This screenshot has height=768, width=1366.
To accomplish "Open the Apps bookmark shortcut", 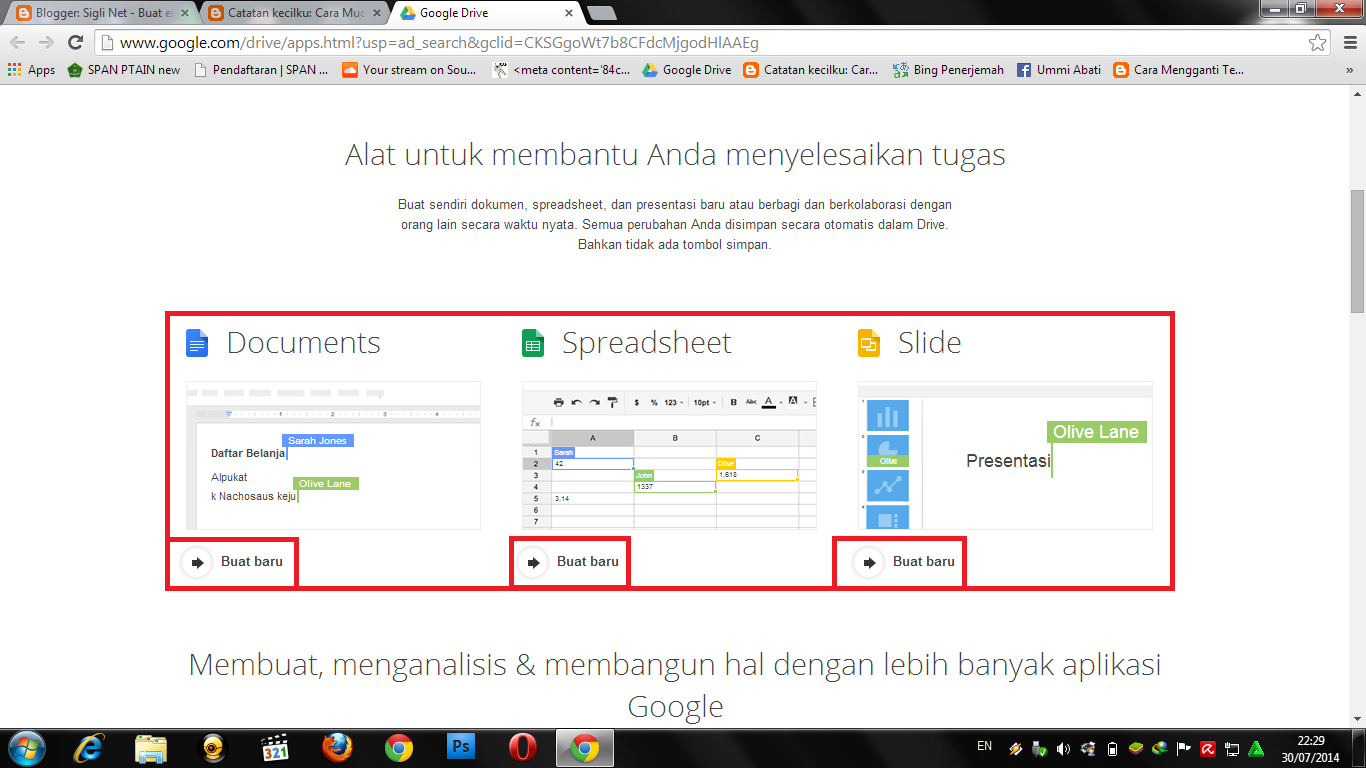I will pyautogui.click(x=31, y=70).
